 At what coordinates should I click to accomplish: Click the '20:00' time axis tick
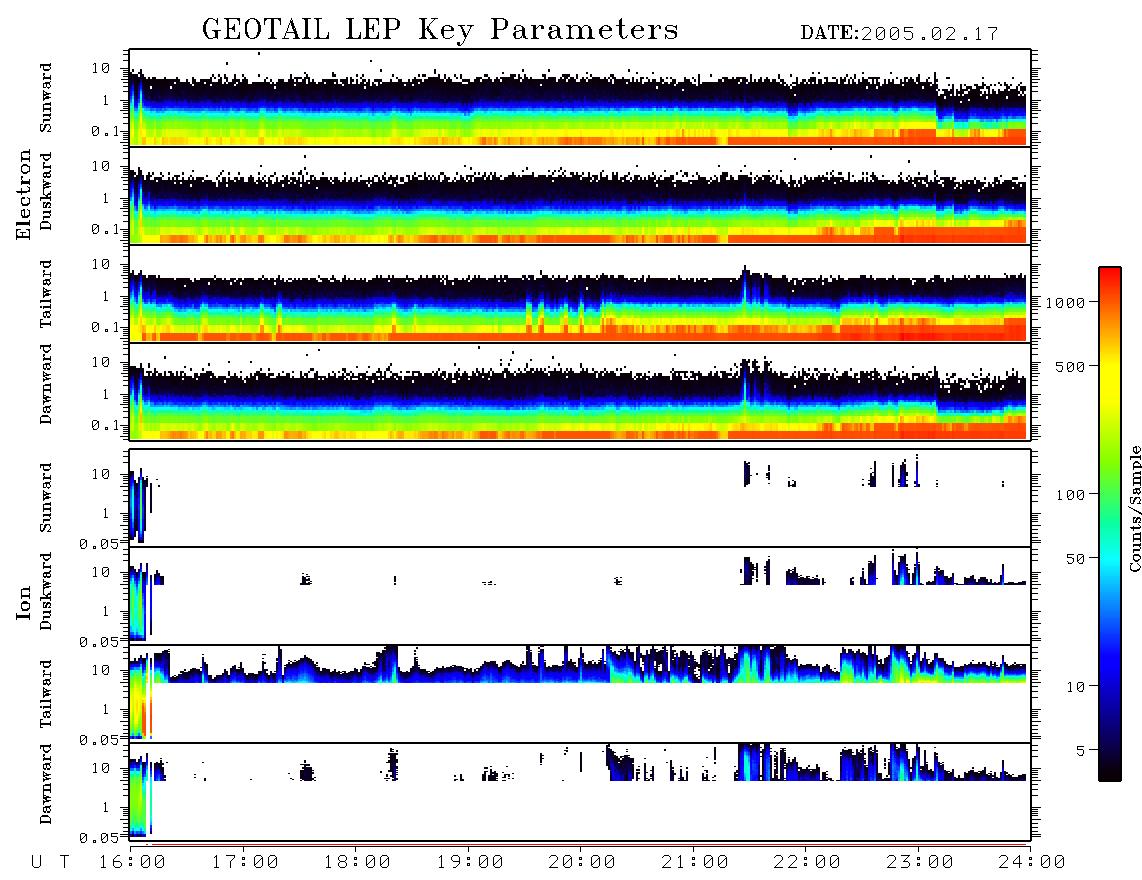[x=582, y=862]
